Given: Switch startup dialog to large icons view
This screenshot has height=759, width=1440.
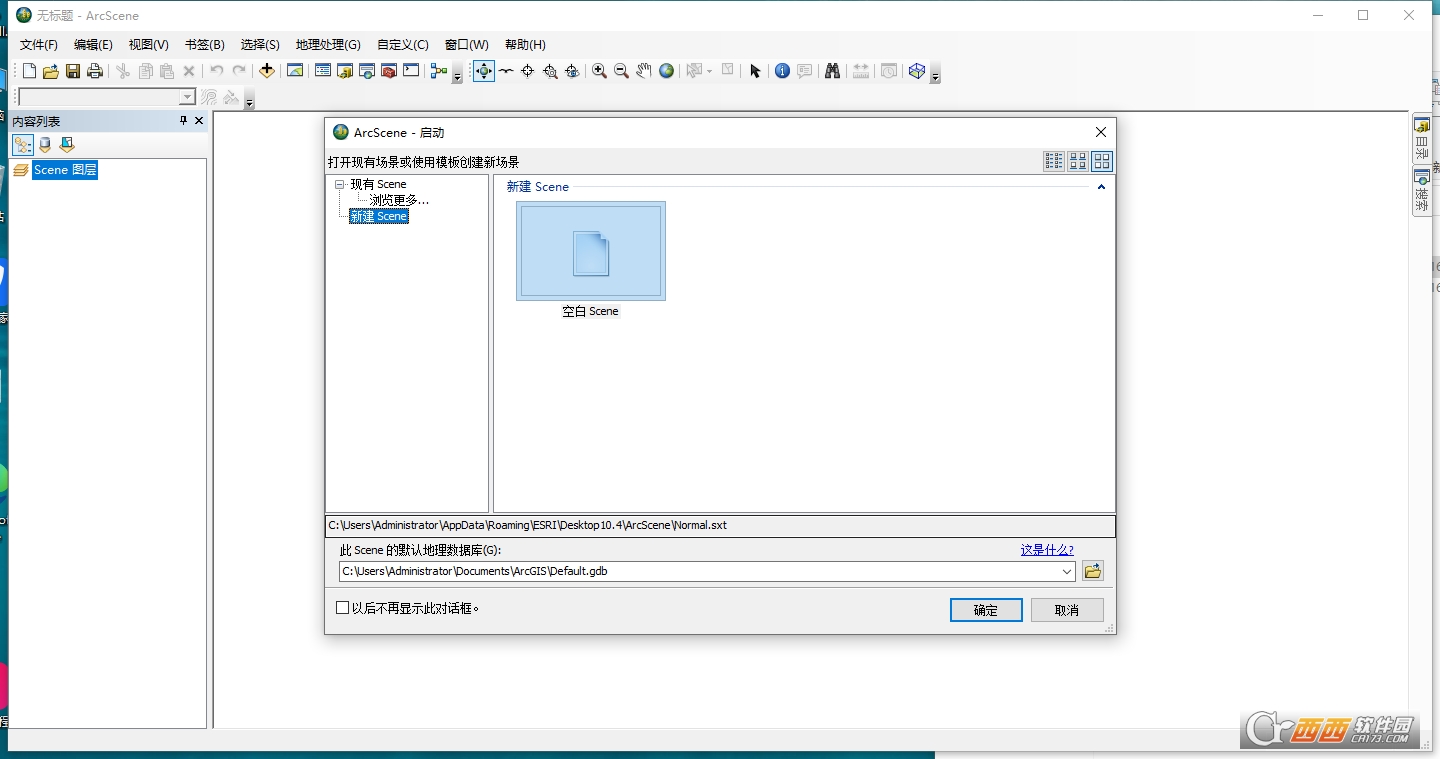Looking at the screenshot, I should click(1101, 161).
